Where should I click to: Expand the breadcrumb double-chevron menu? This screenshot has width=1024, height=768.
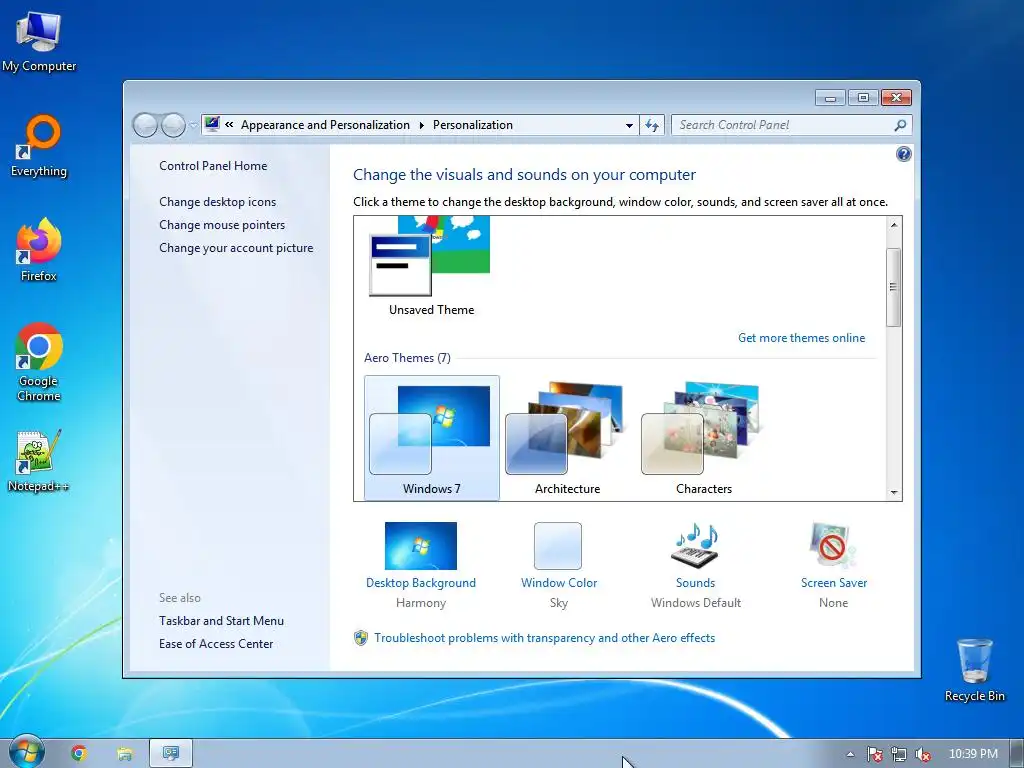point(229,125)
